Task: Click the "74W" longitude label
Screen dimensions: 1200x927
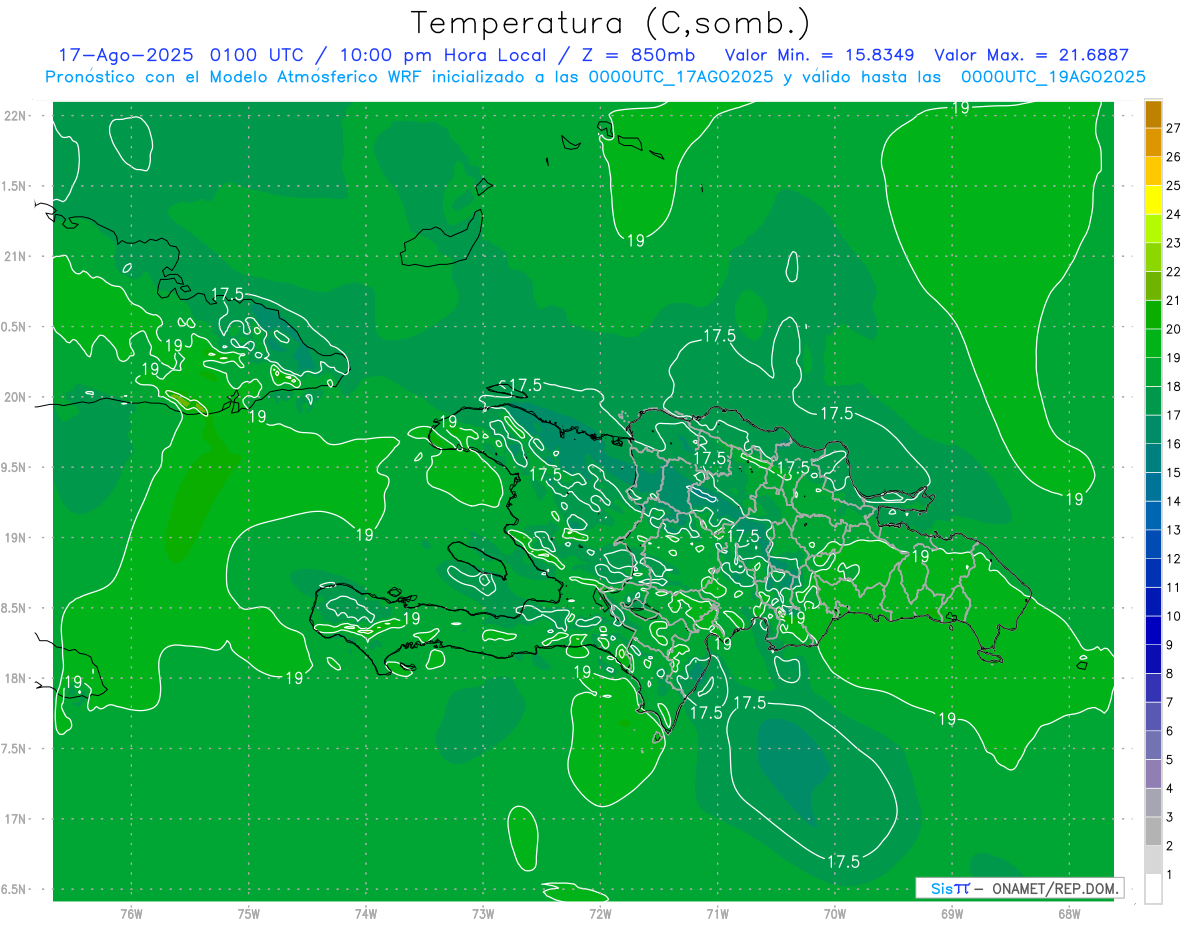Action: click(x=365, y=913)
